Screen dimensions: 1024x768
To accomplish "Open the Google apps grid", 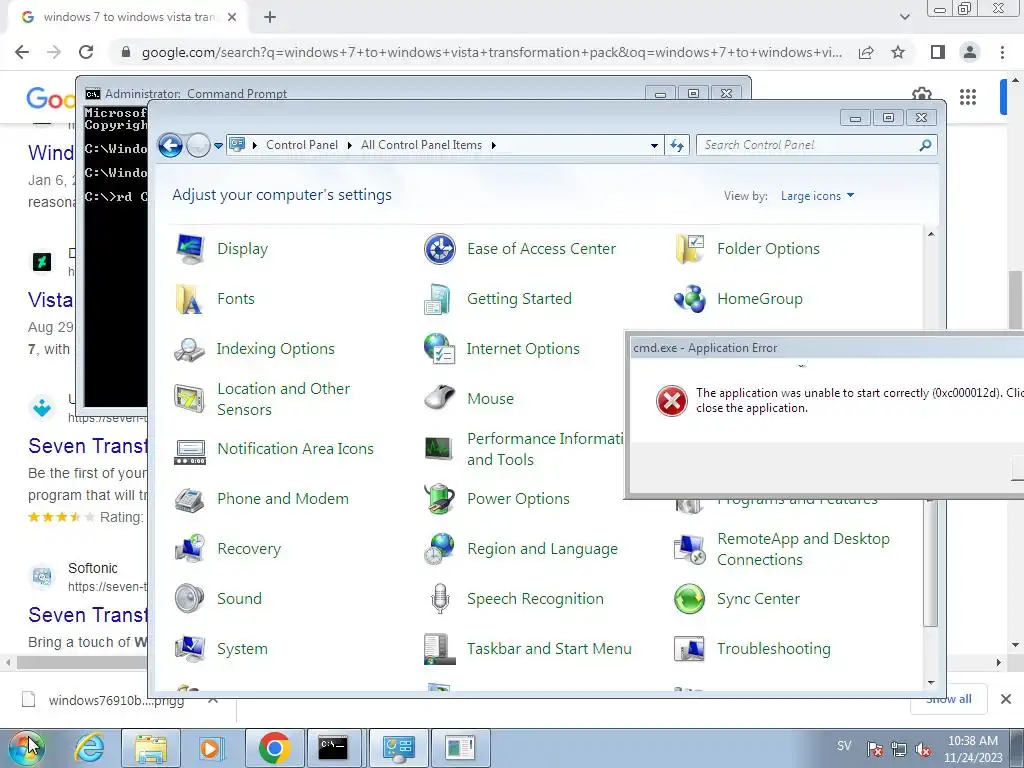I will click(x=968, y=97).
